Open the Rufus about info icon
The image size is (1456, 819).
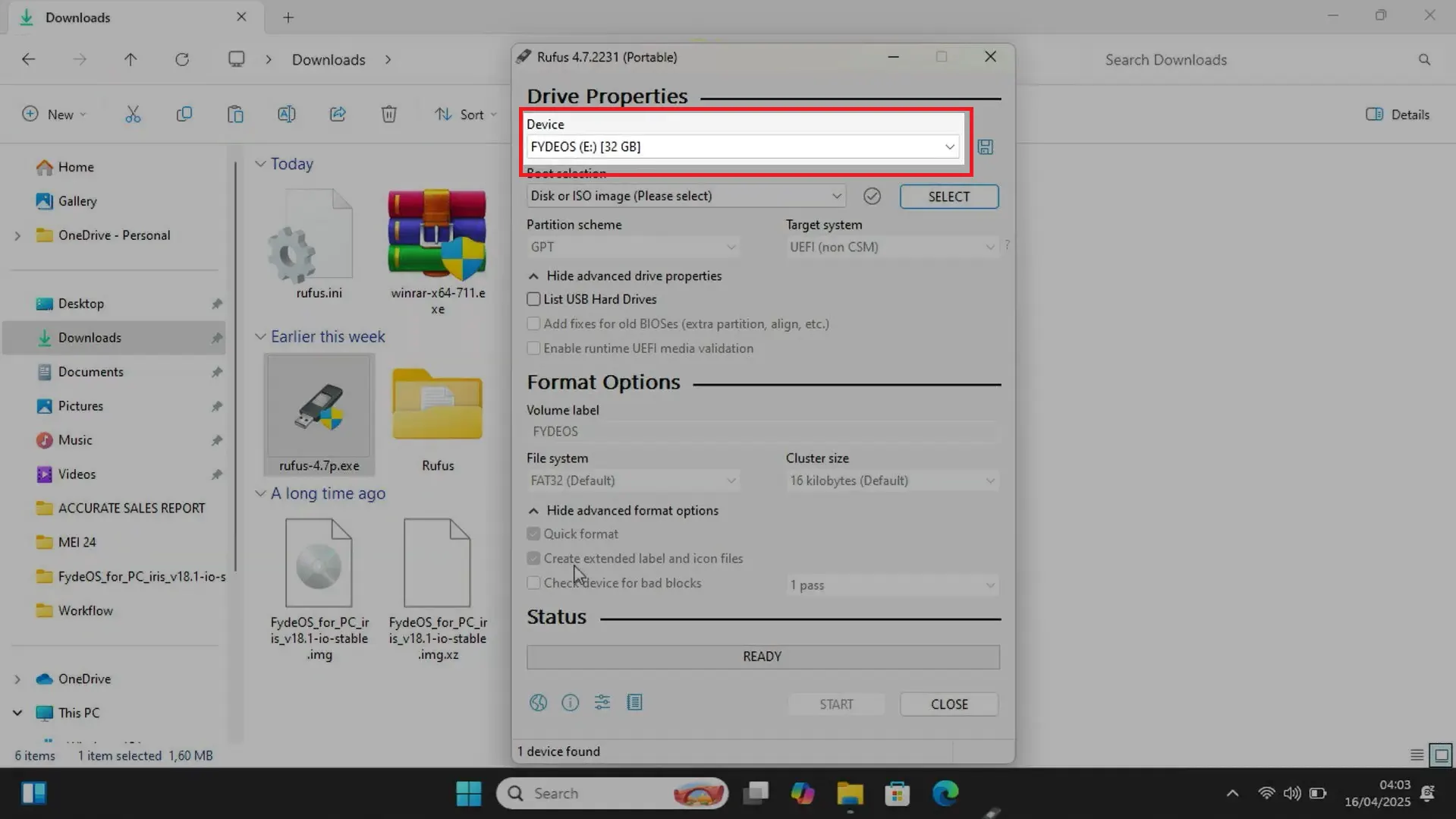tap(570, 702)
